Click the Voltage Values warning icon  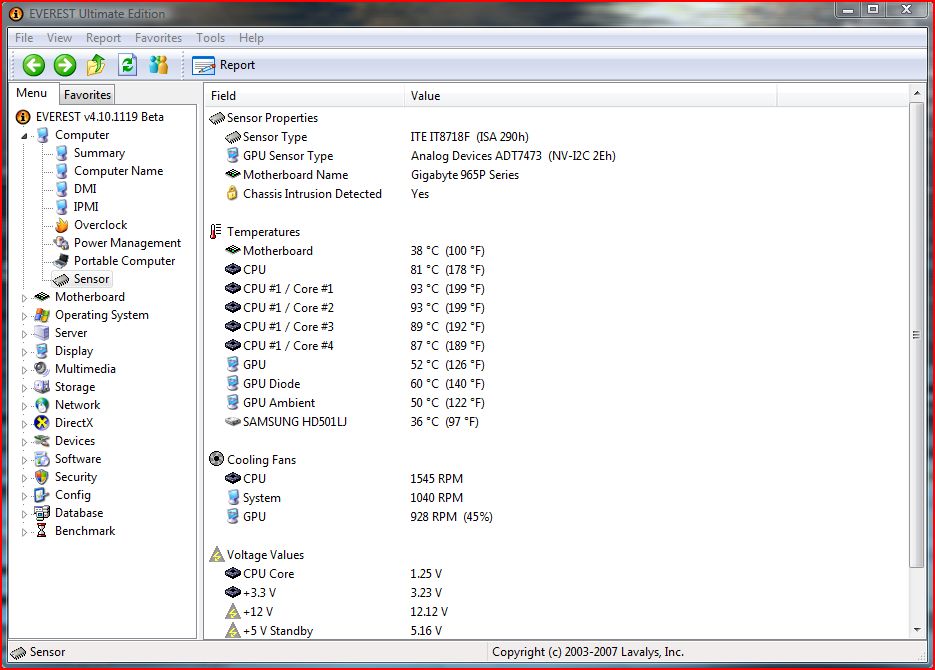click(216, 554)
